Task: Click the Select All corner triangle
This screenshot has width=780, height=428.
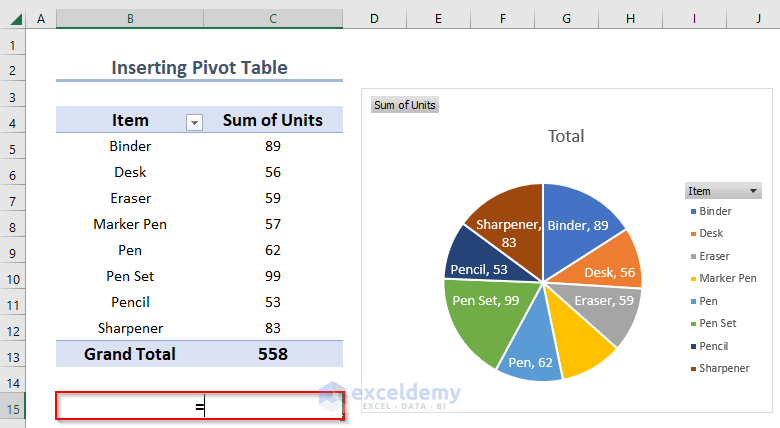Action: [x=13, y=19]
